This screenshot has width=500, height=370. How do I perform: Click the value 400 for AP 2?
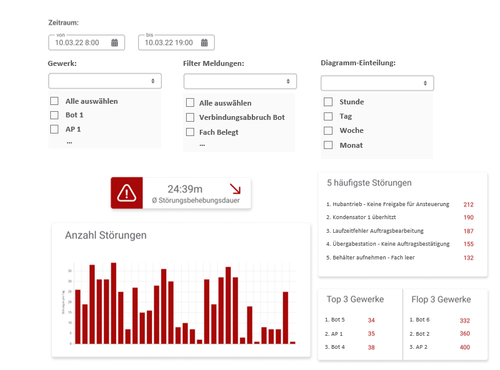point(465,347)
